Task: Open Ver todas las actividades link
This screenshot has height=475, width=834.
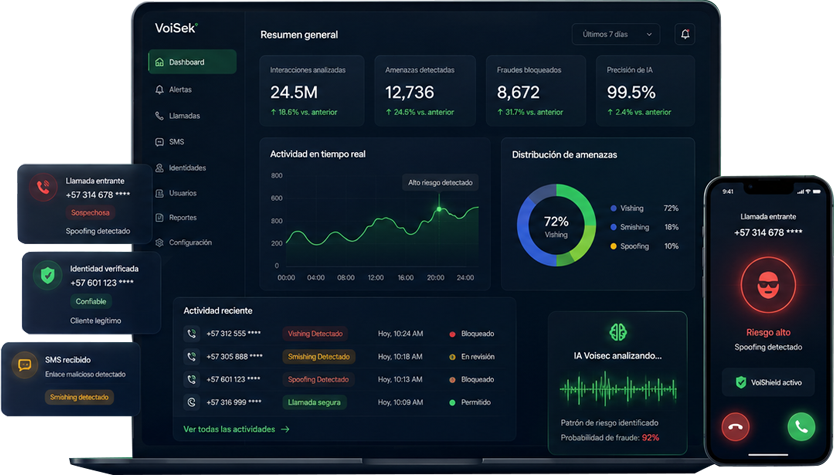Action: [x=236, y=429]
